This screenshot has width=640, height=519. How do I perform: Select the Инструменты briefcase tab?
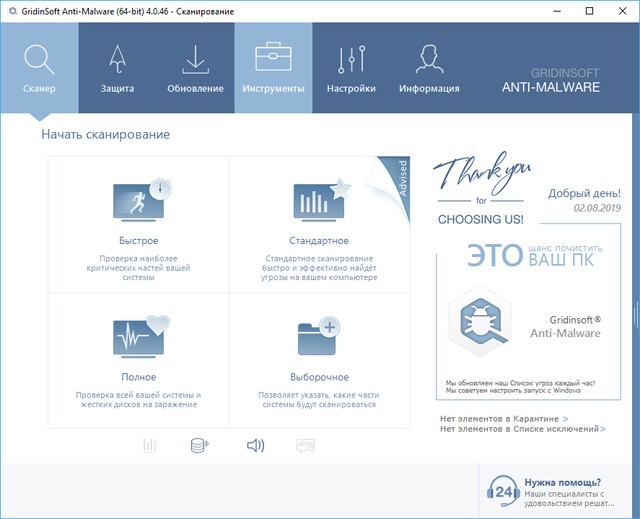coord(273,68)
